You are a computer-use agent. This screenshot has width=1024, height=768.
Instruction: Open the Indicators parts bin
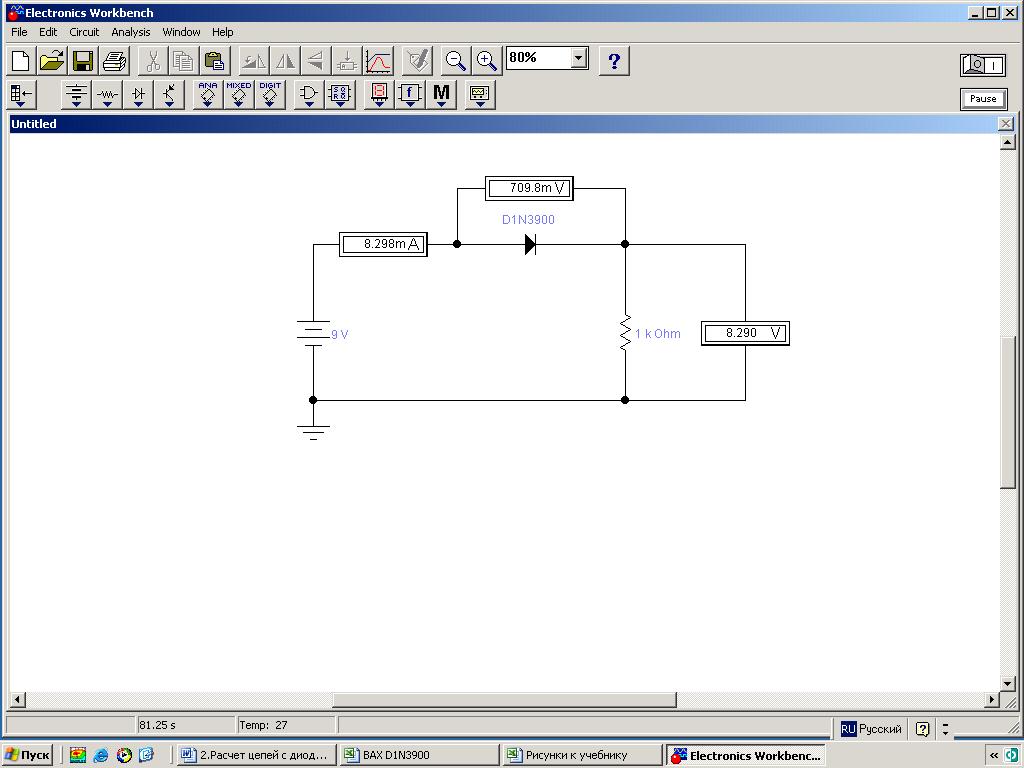(379, 94)
